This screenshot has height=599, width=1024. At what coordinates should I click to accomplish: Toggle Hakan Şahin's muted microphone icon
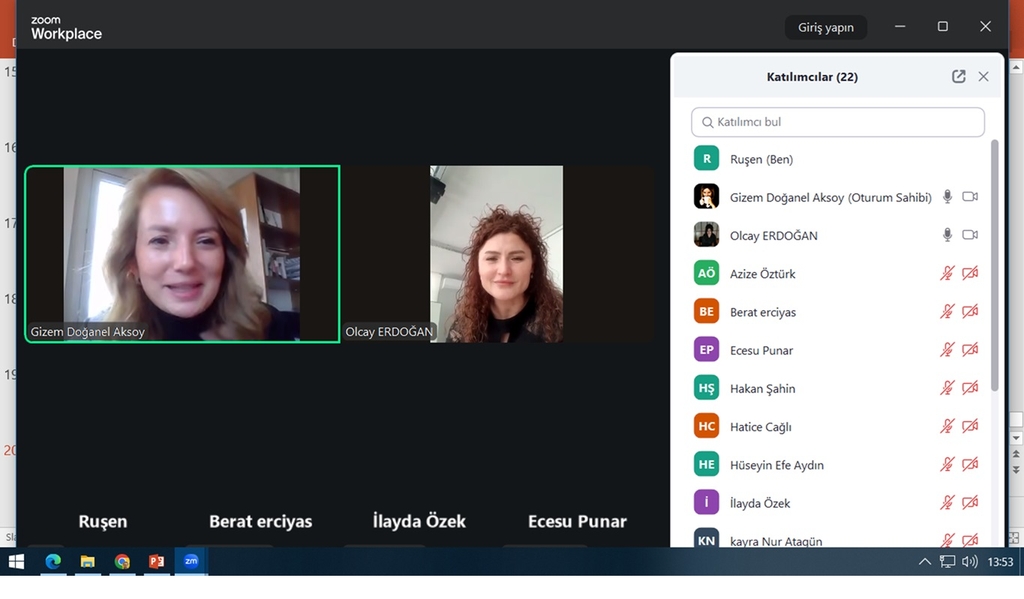pos(947,388)
